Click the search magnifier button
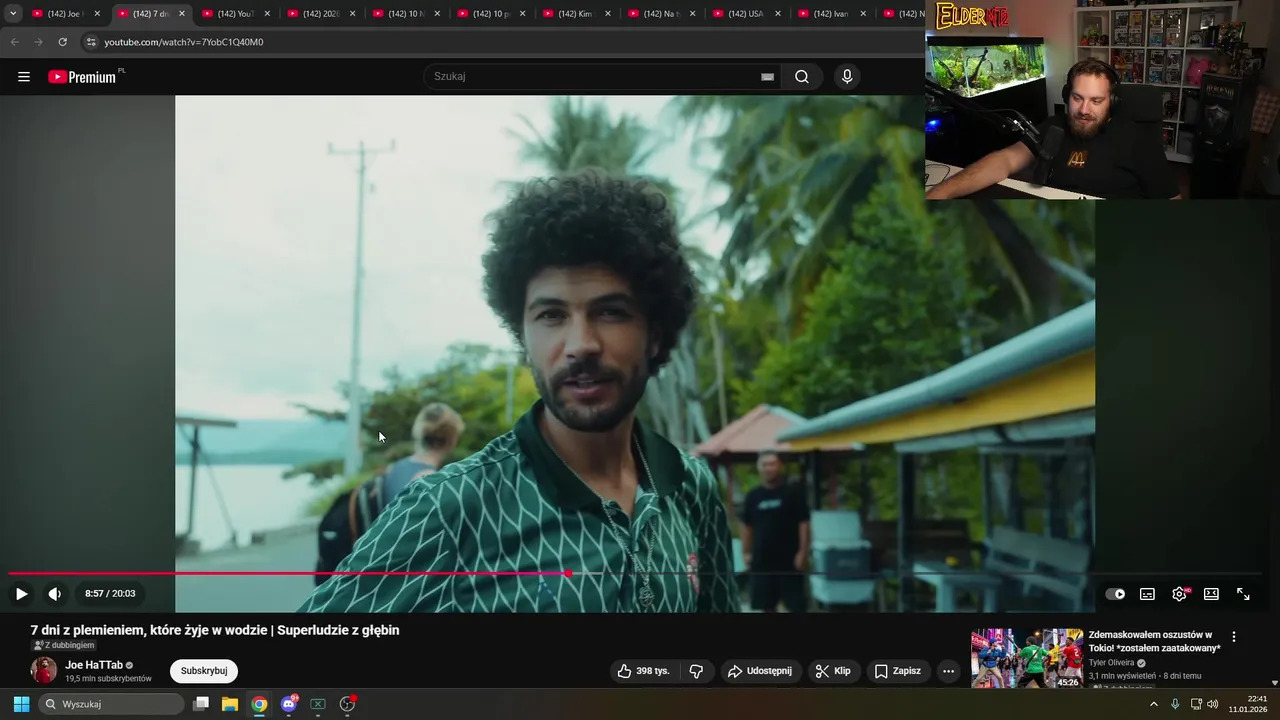The height and width of the screenshot is (720, 1280). click(x=802, y=77)
